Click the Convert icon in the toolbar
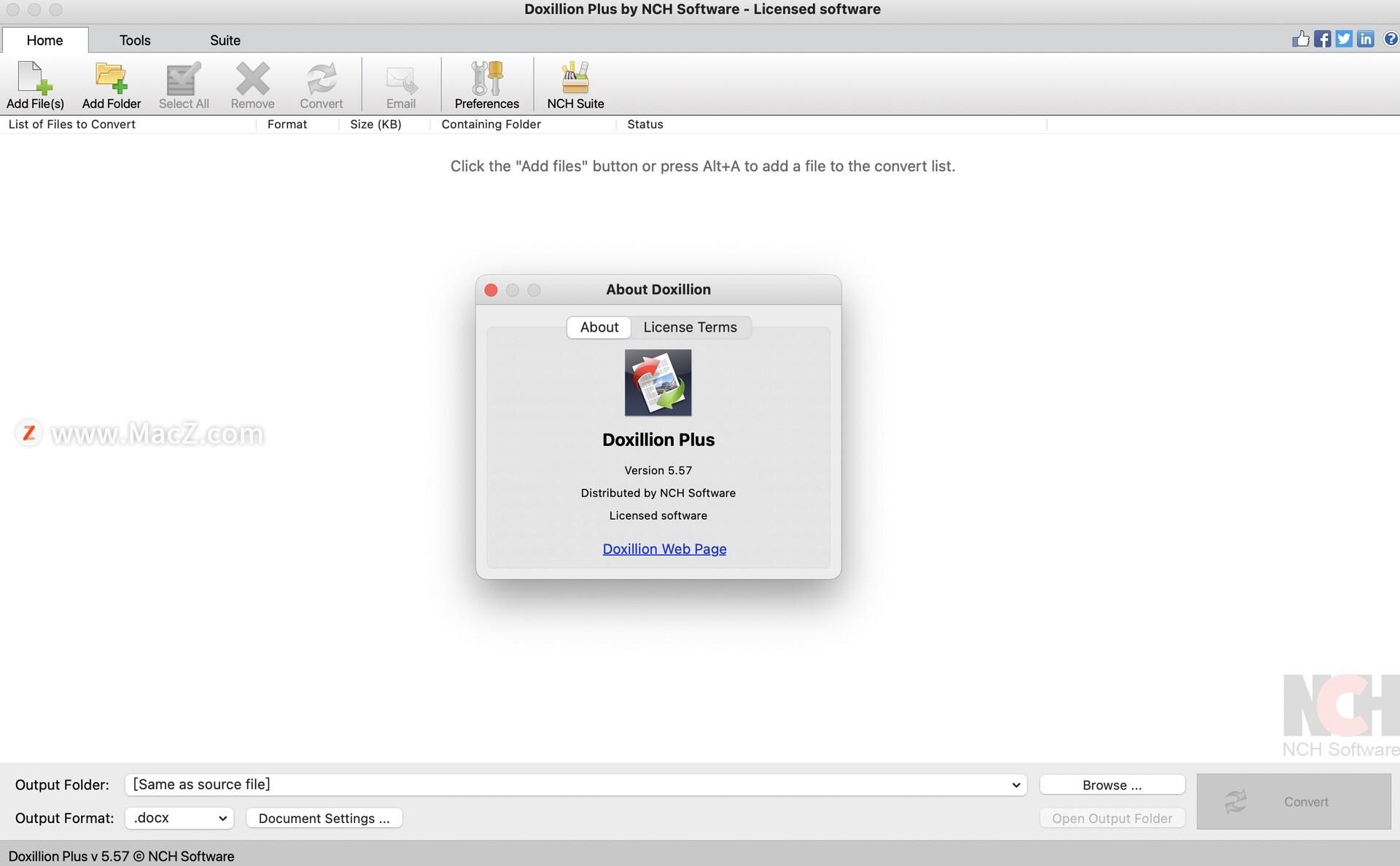This screenshot has height=866, width=1400. (x=321, y=85)
